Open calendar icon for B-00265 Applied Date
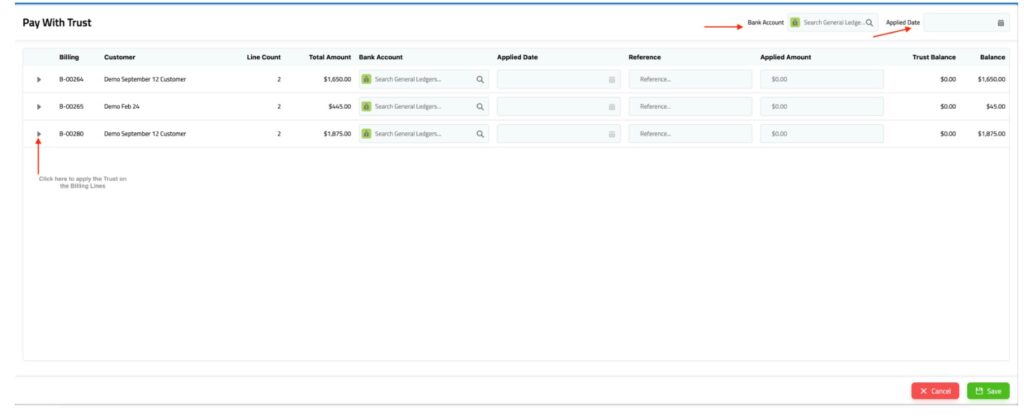The image size is (1024, 416). pyautogui.click(x=612, y=106)
